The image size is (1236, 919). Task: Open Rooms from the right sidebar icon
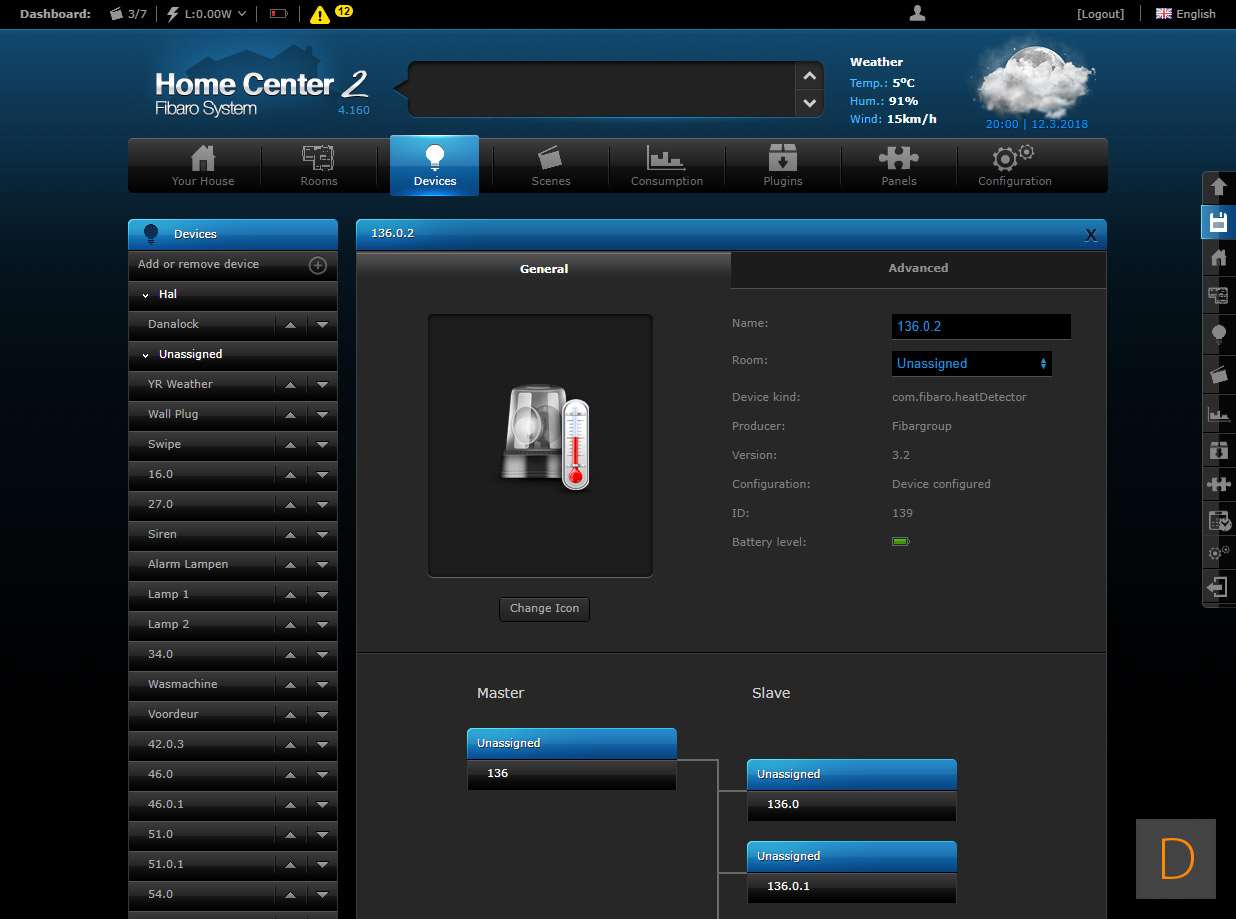pos(1218,295)
